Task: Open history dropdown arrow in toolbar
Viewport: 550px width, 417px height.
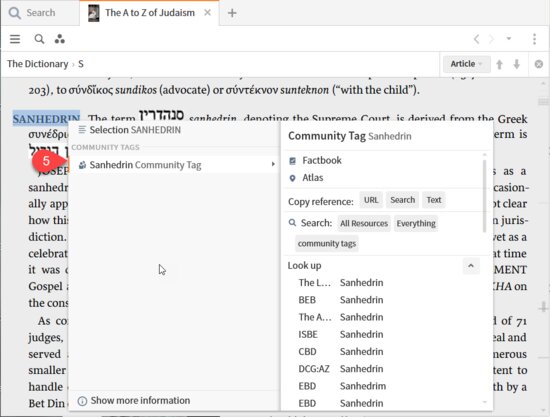Action: coord(509,39)
